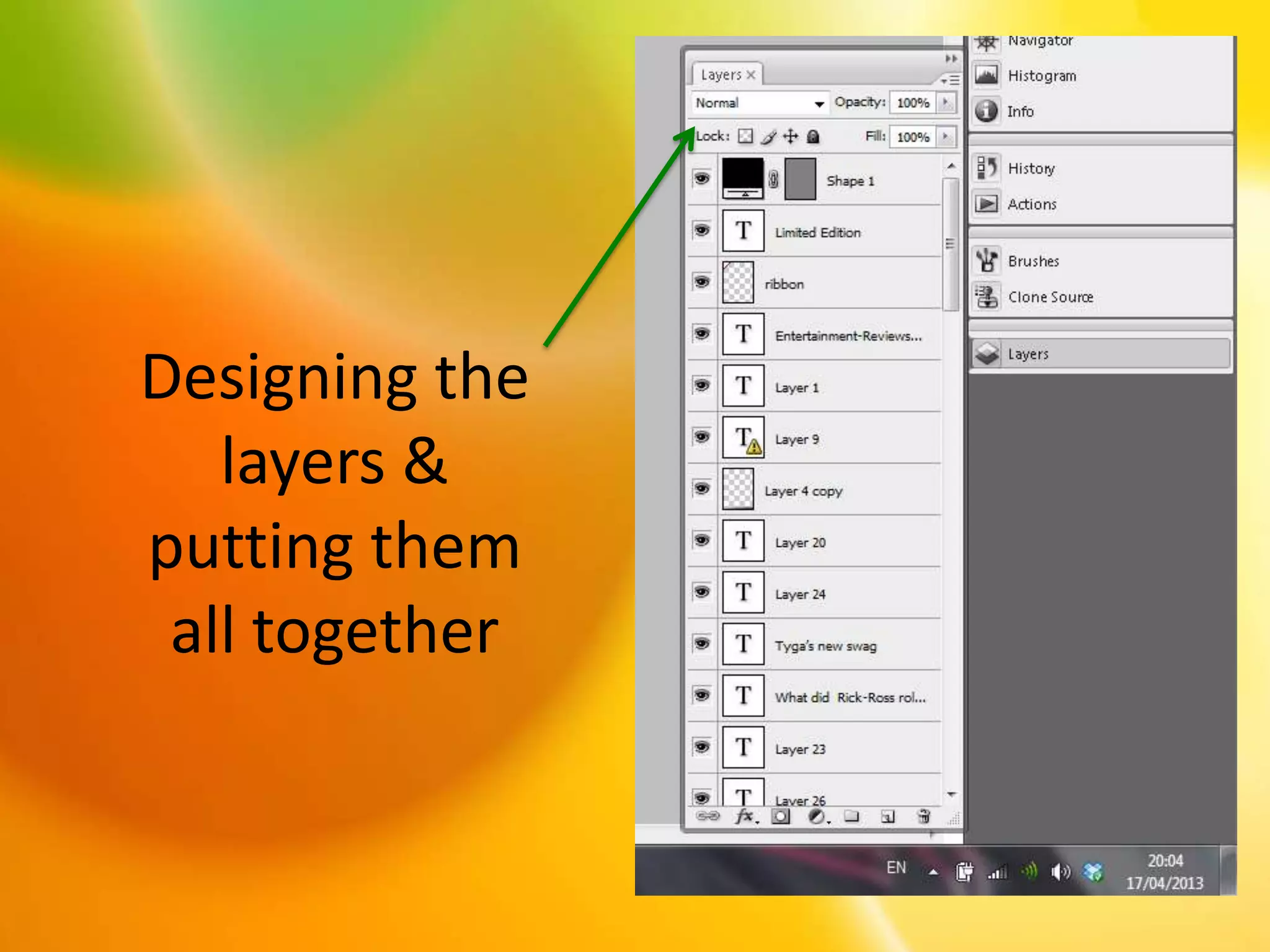Open the History panel icon
This screenshot has height=952, width=1270.
pos(986,168)
